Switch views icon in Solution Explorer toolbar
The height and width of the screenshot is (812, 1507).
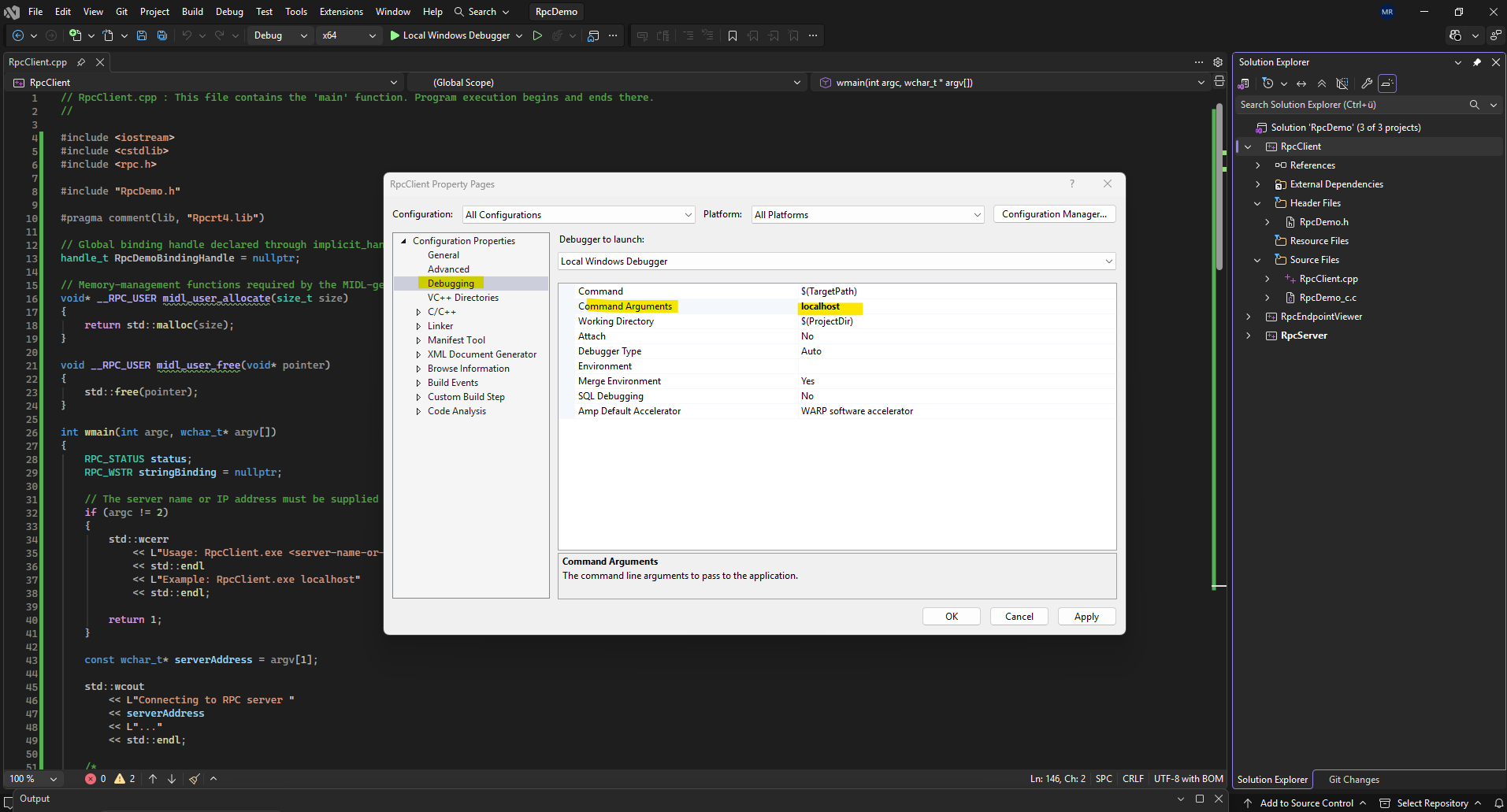(x=1244, y=83)
